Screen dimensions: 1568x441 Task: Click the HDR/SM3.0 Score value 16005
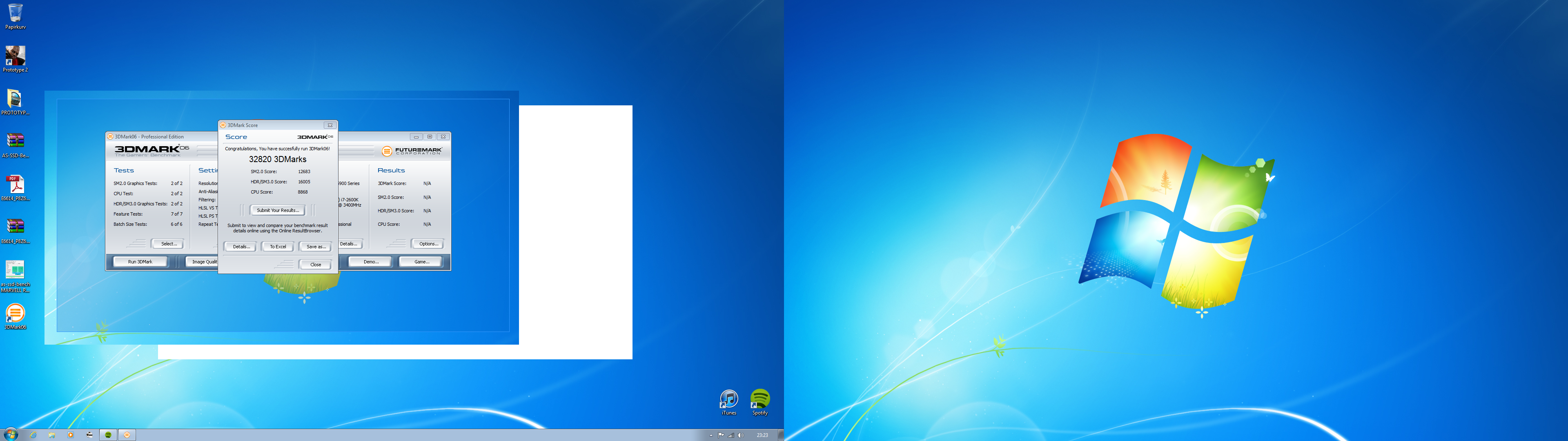tap(304, 182)
